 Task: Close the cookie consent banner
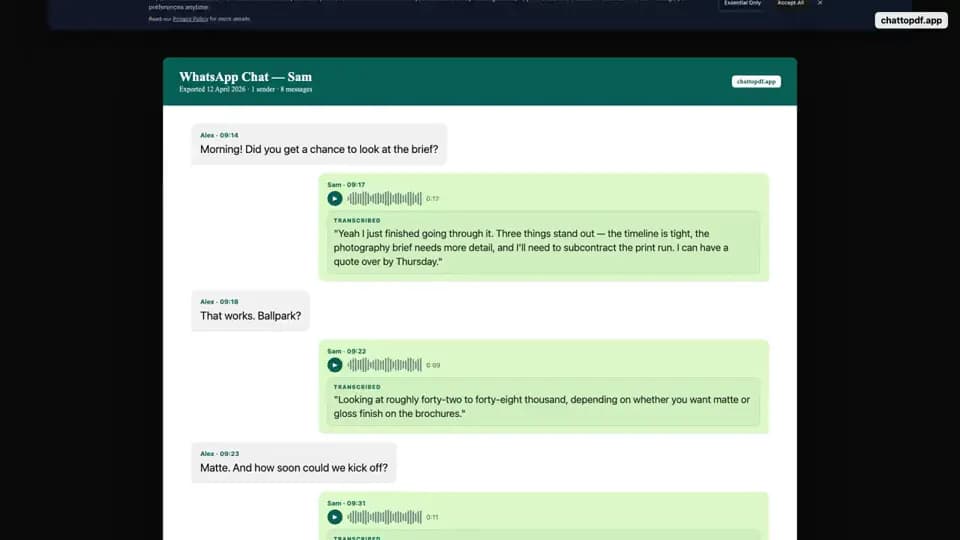pos(820,3)
